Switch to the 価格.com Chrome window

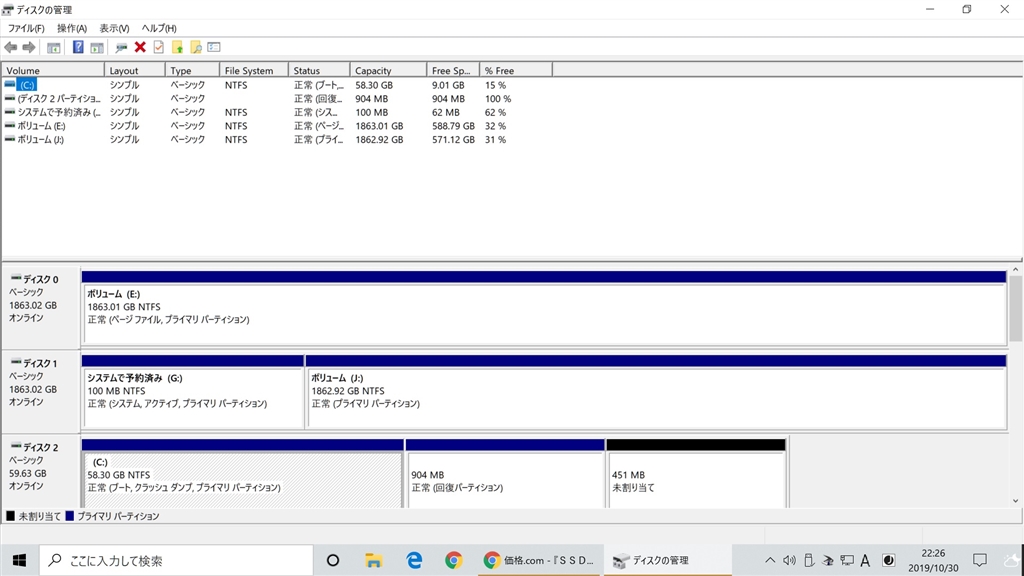coord(541,560)
